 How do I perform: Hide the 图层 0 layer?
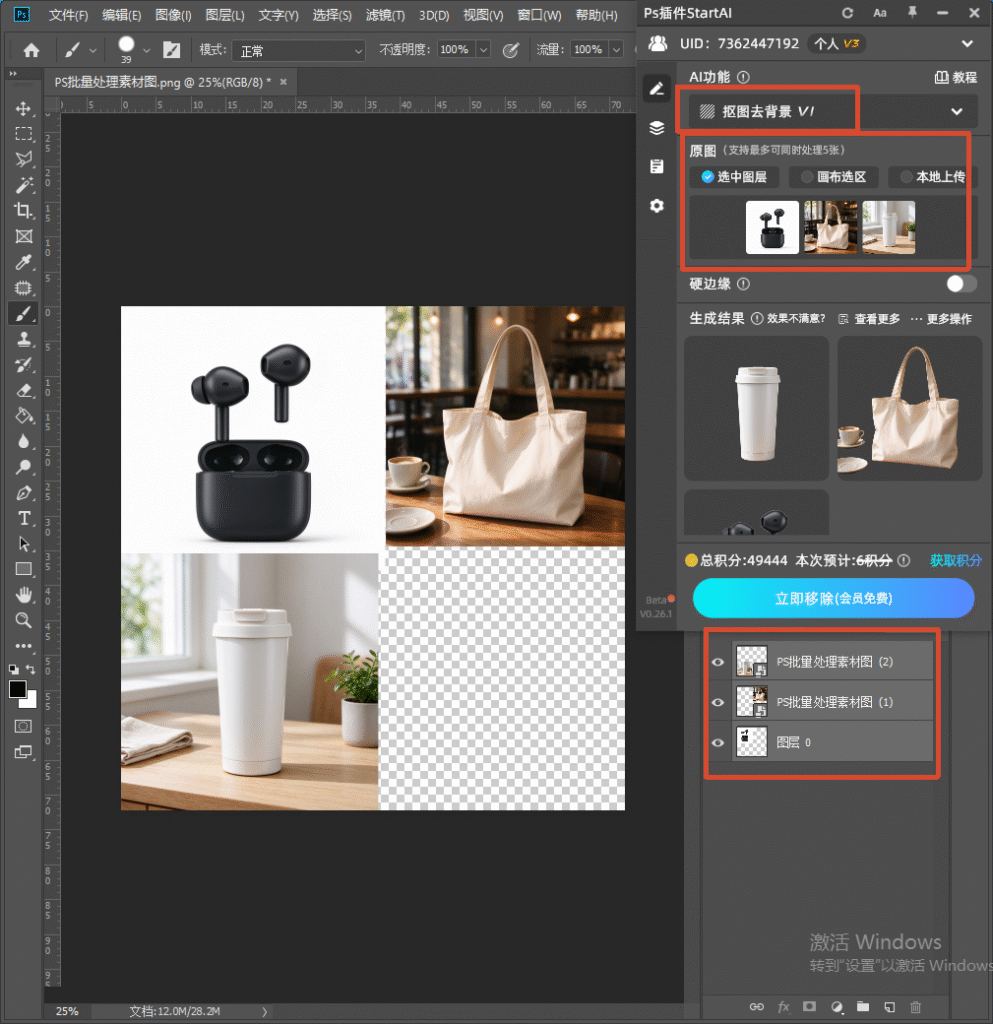(718, 743)
